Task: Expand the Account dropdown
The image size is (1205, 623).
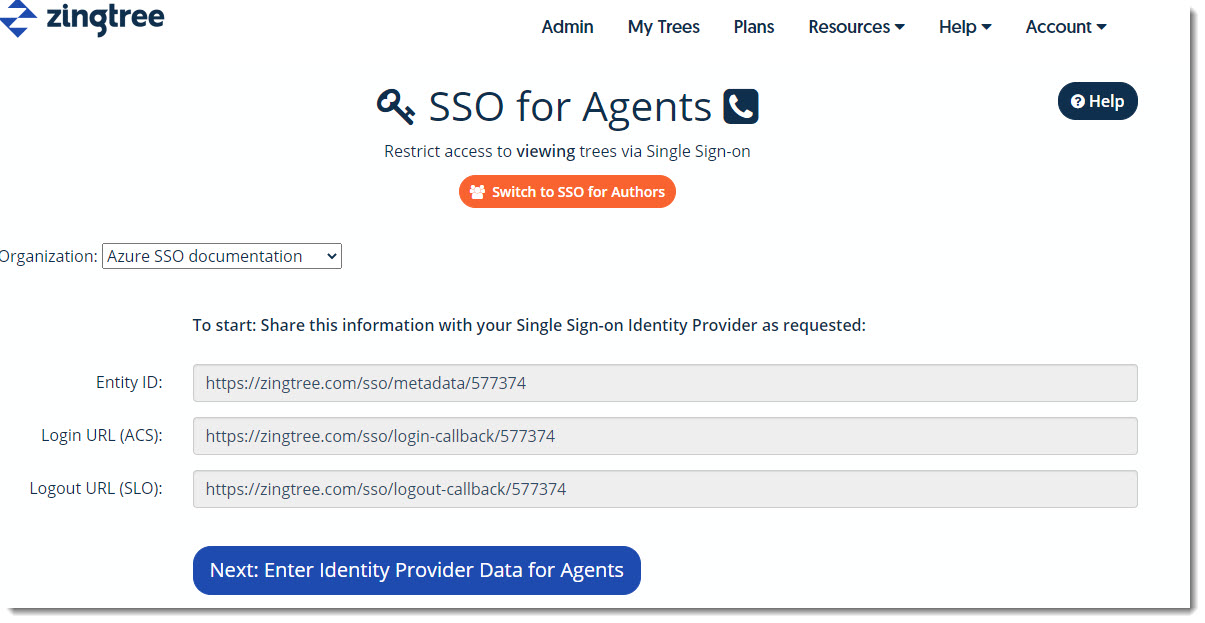Action: click(x=1064, y=27)
